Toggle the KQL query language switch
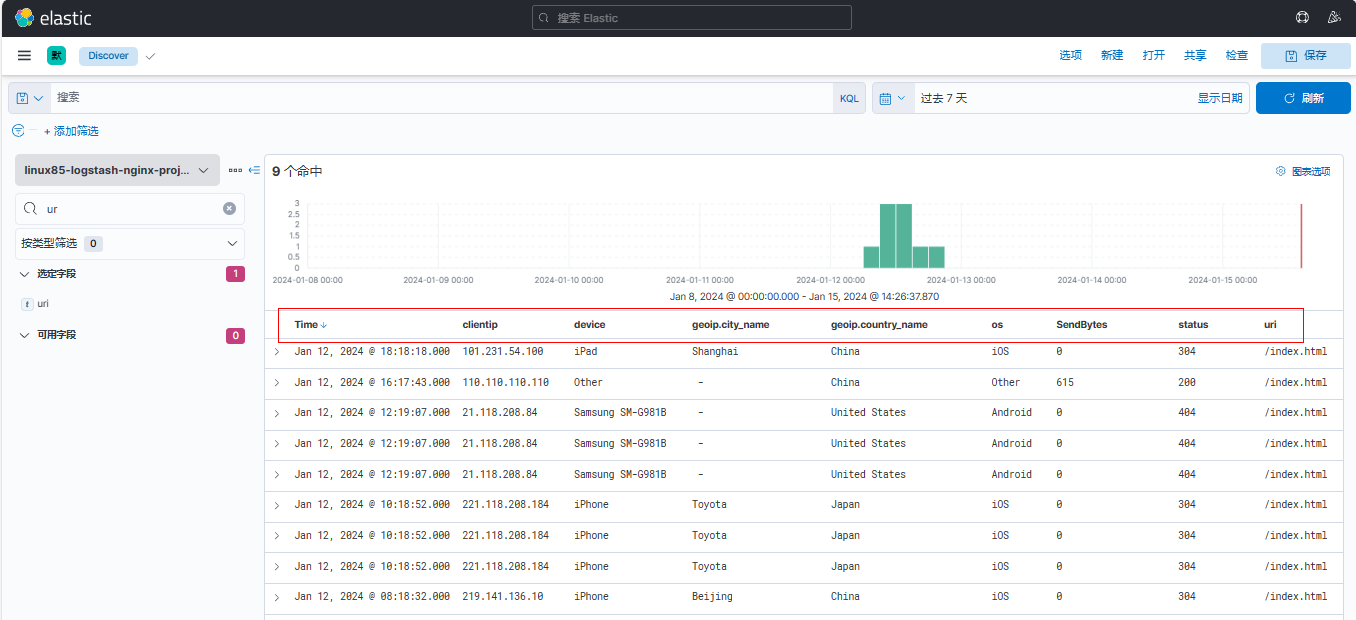Viewport: 1356px width, 620px height. pyautogui.click(x=848, y=98)
